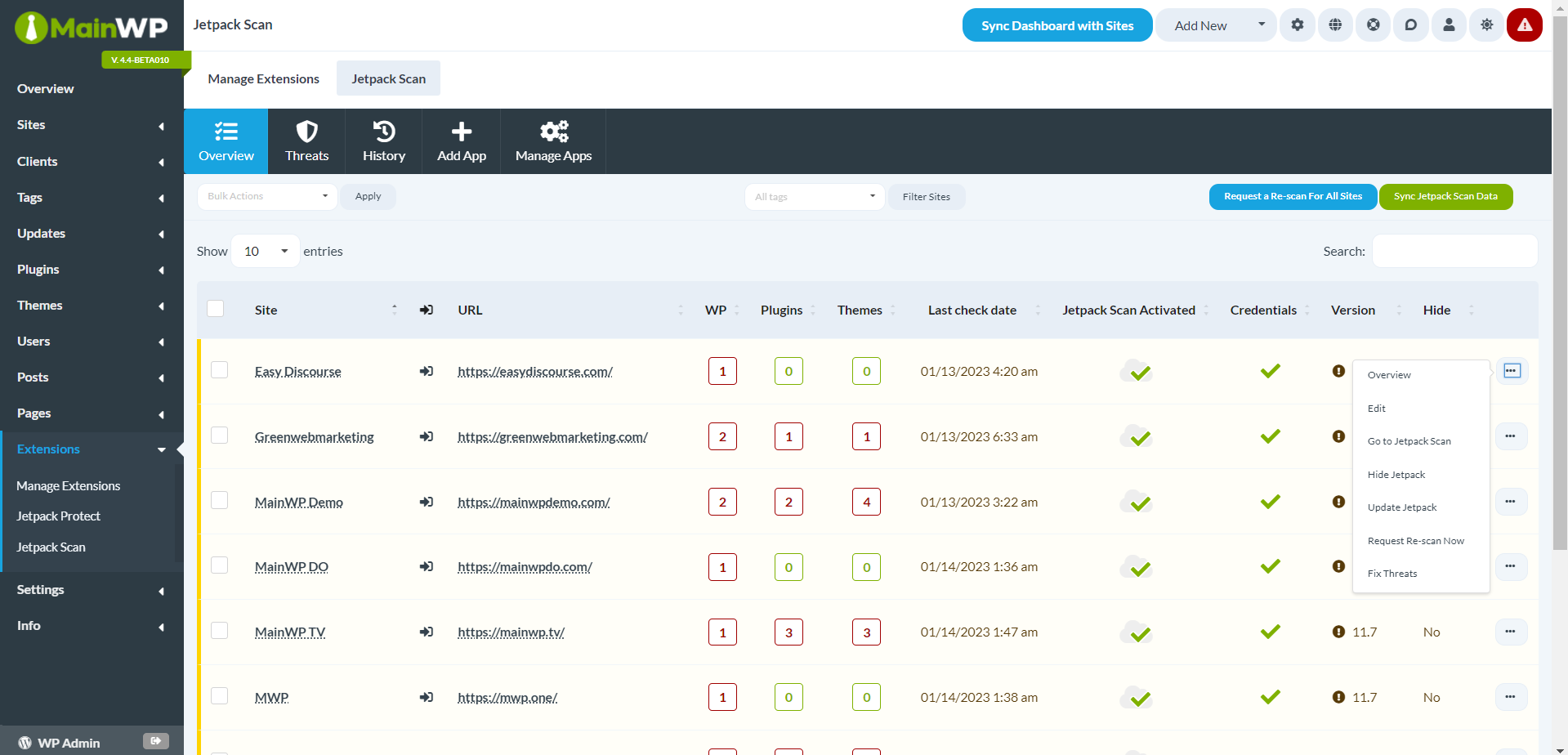This screenshot has height=755, width=1568.
Task: Type in the Search field
Action: [1454, 251]
